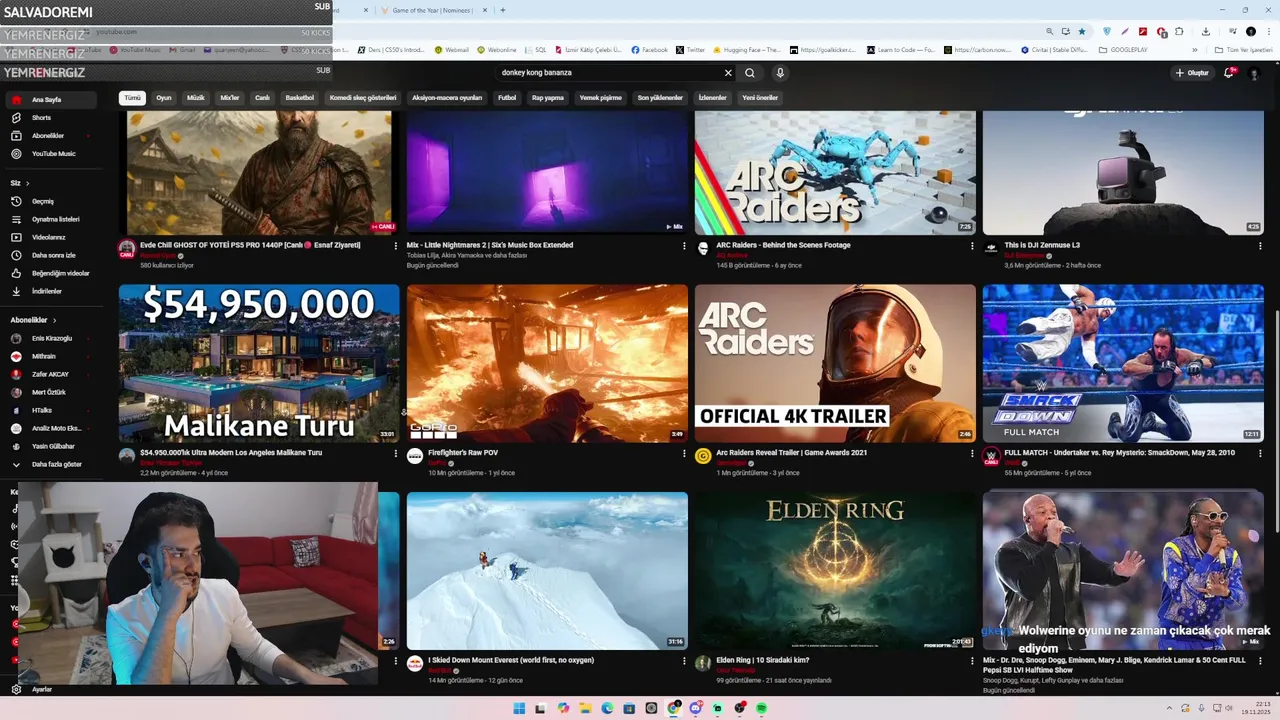Open Tüm Yer İşaretleri bookmarks folder
Image resolution: width=1280 pixels, height=720 pixels.
(x=1244, y=50)
